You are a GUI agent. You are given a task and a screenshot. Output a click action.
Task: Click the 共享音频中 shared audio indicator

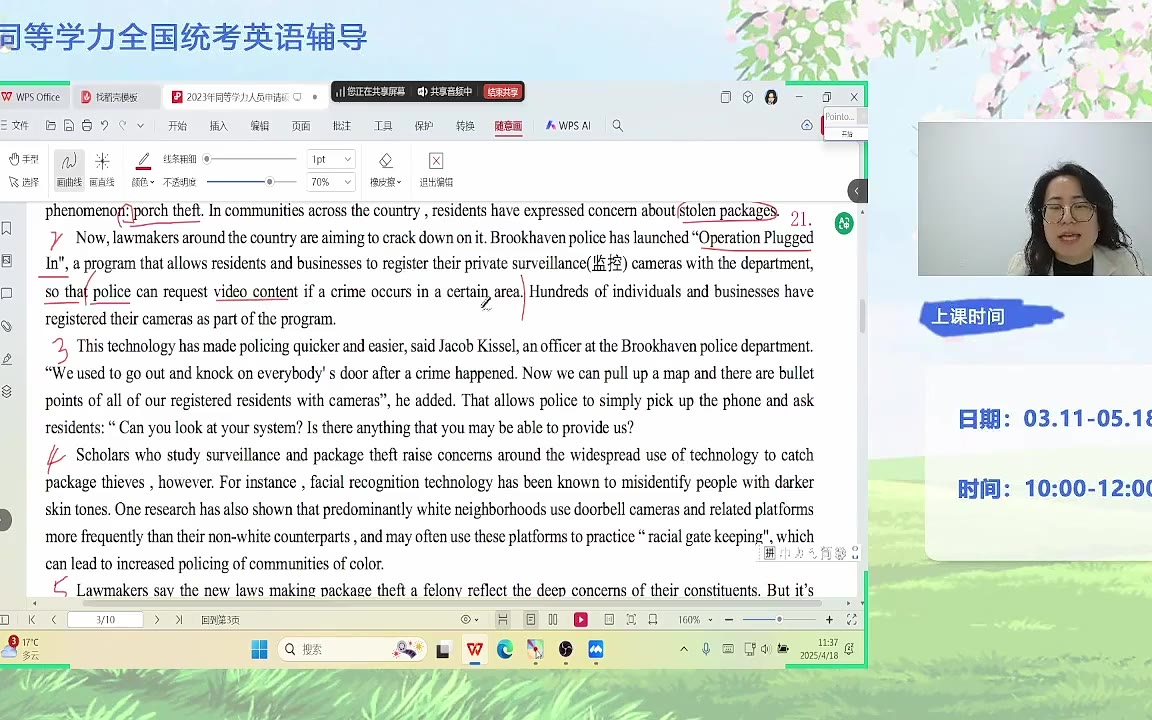click(444, 92)
